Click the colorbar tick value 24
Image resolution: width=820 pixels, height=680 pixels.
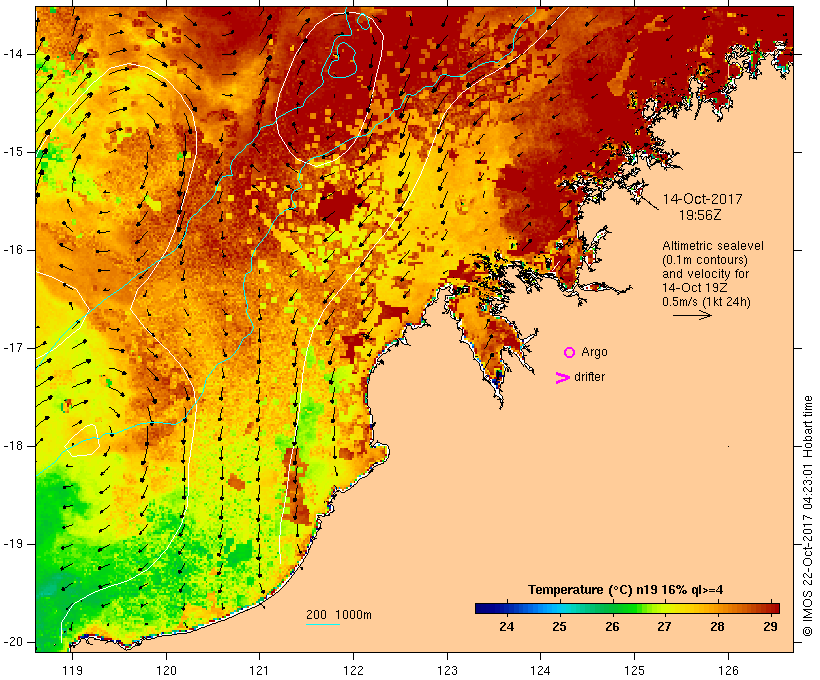(x=506, y=626)
